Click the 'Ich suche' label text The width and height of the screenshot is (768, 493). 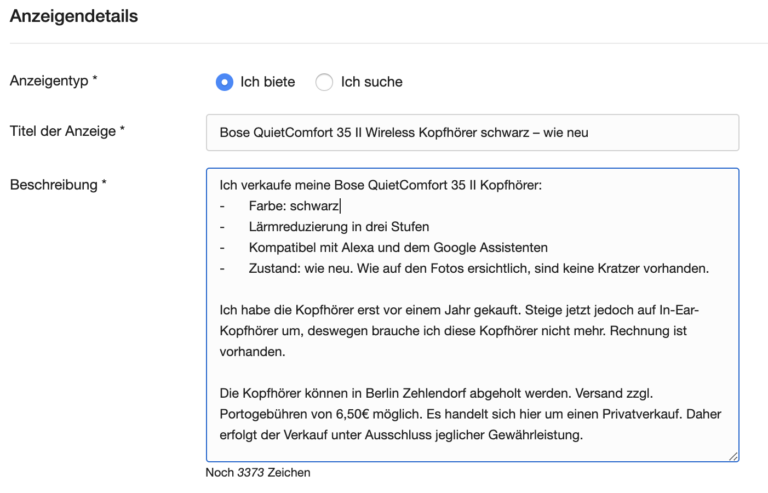tap(372, 82)
